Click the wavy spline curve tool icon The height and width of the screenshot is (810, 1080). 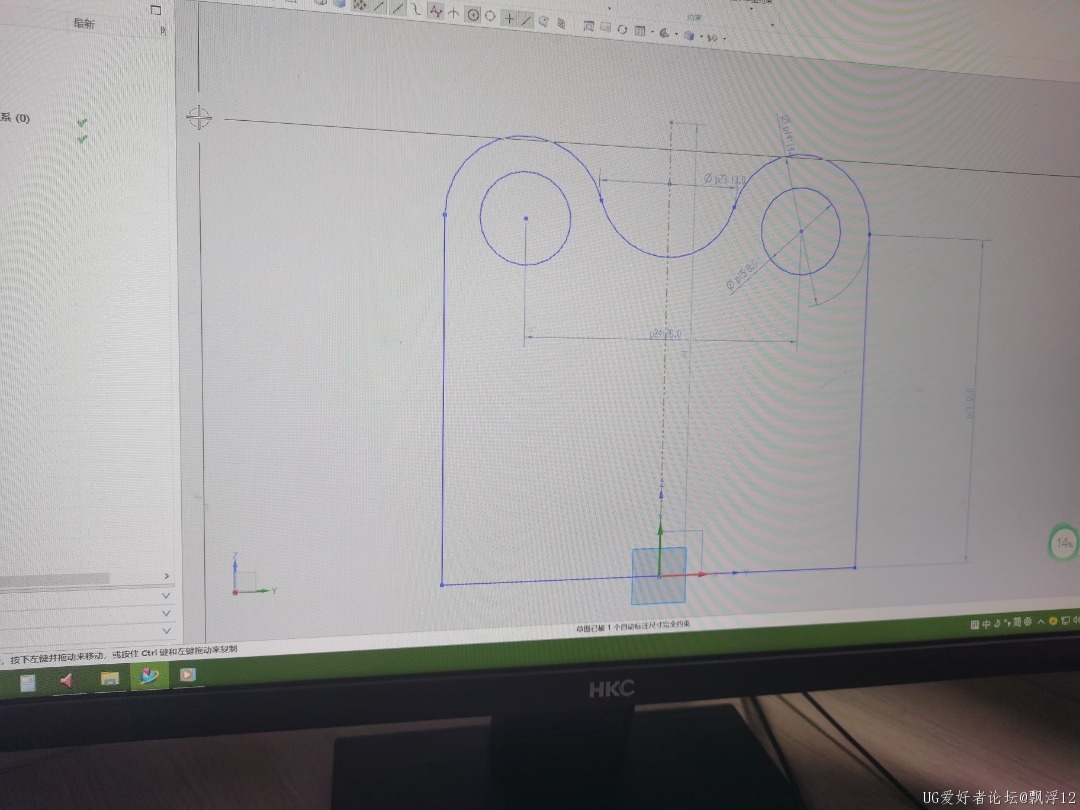click(x=416, y=10)
